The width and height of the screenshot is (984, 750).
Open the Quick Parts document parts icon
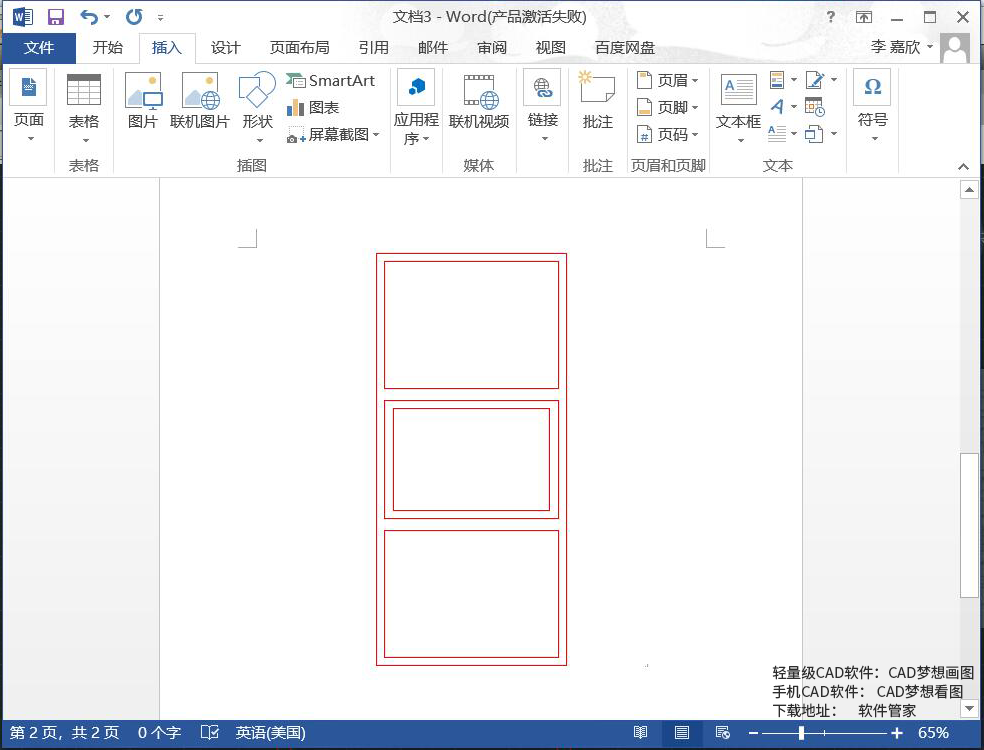782,80
